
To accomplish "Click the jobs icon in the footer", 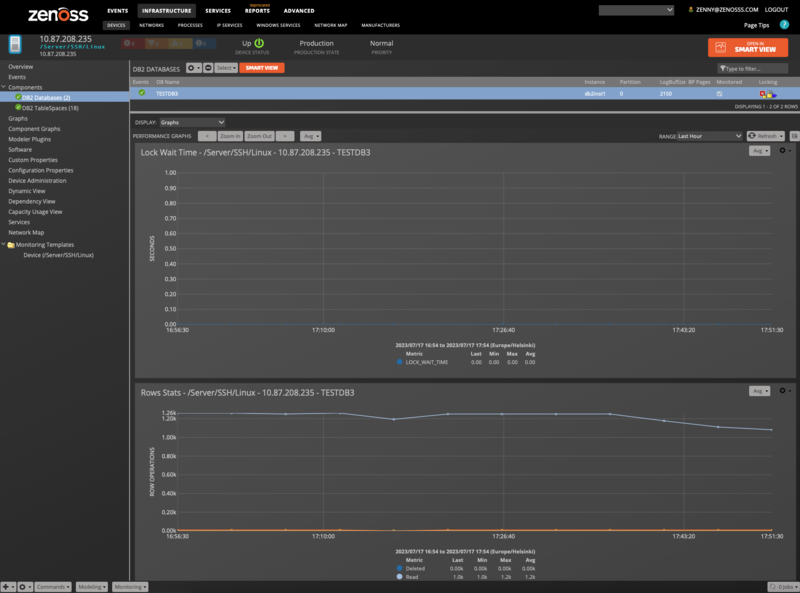I will coord(772,587).
